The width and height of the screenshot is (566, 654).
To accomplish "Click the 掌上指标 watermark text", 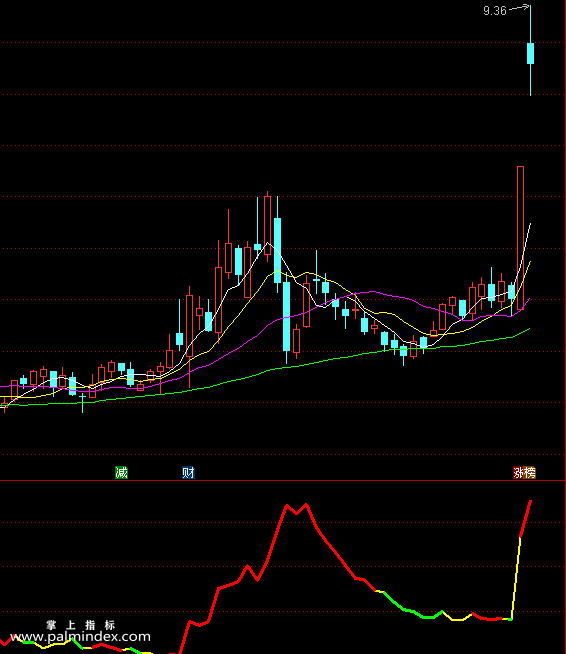I will pos(80,625).
